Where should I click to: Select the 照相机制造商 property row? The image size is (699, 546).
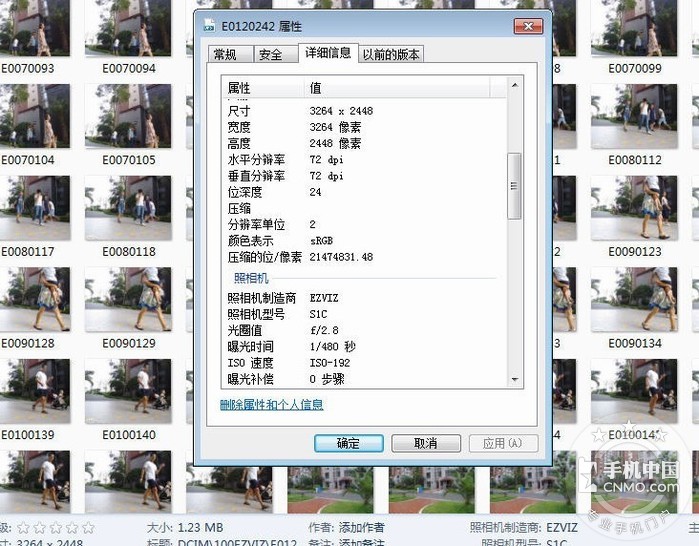tap(262, 298)
